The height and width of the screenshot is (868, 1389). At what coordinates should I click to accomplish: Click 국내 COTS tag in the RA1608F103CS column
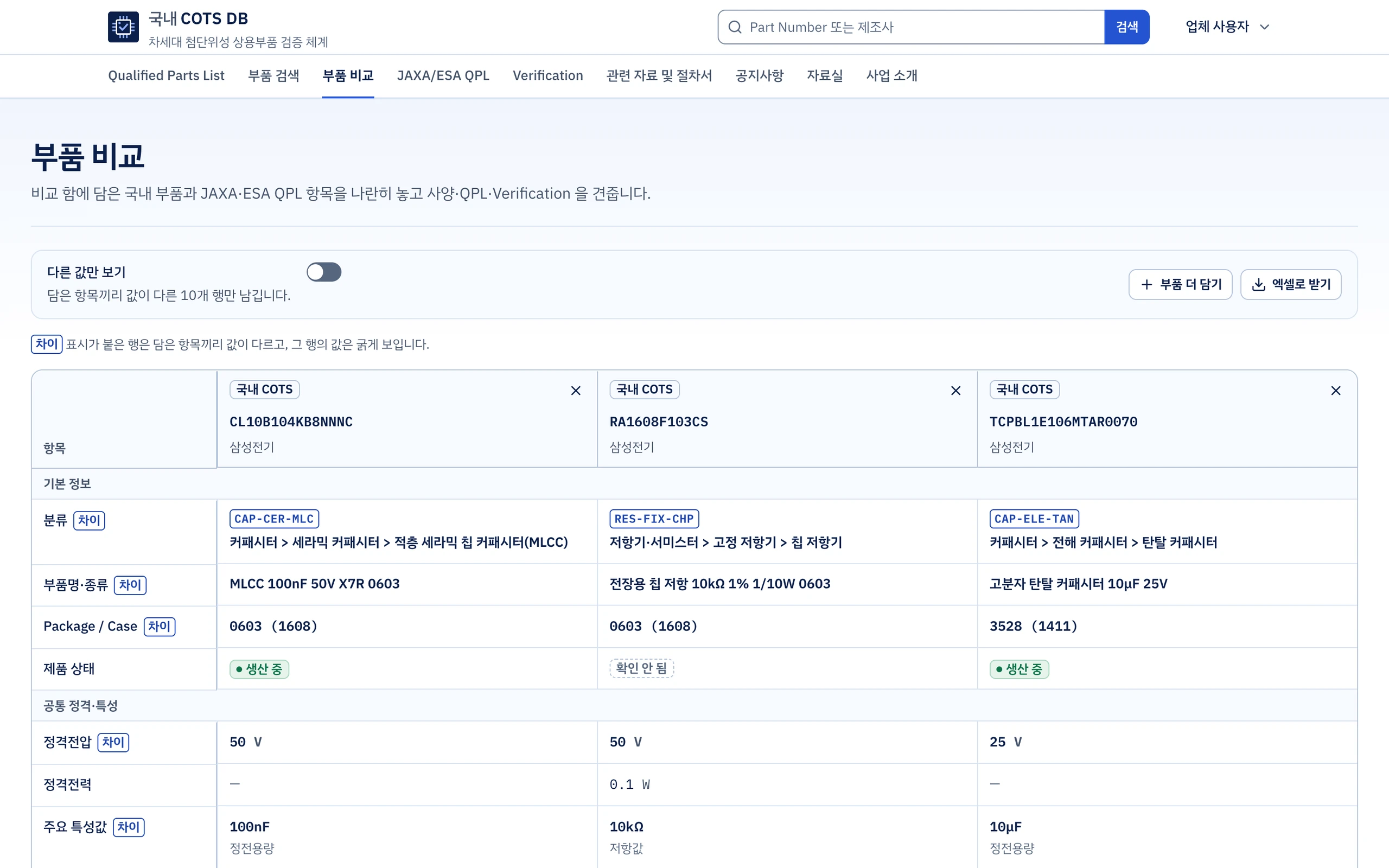(x=645, y=390)
